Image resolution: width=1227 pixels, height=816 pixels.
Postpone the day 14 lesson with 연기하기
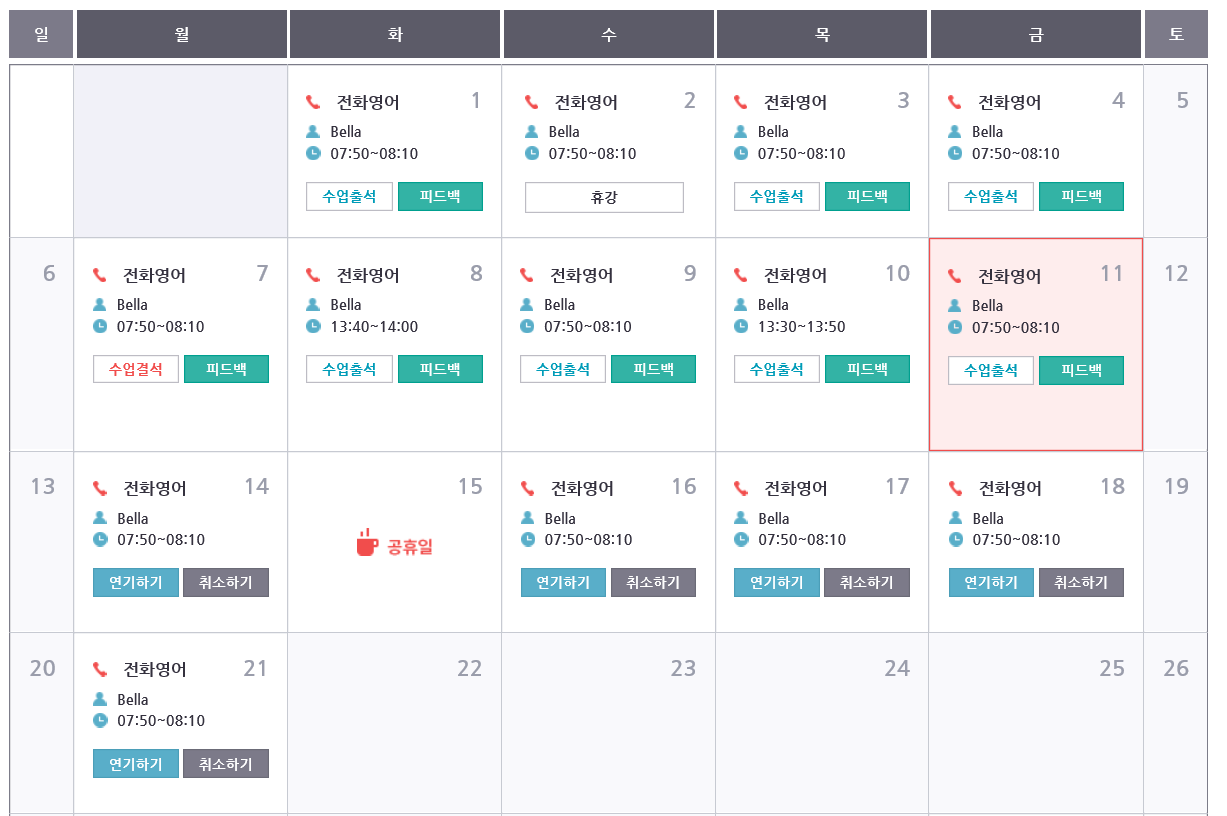(x=136, y=582)
